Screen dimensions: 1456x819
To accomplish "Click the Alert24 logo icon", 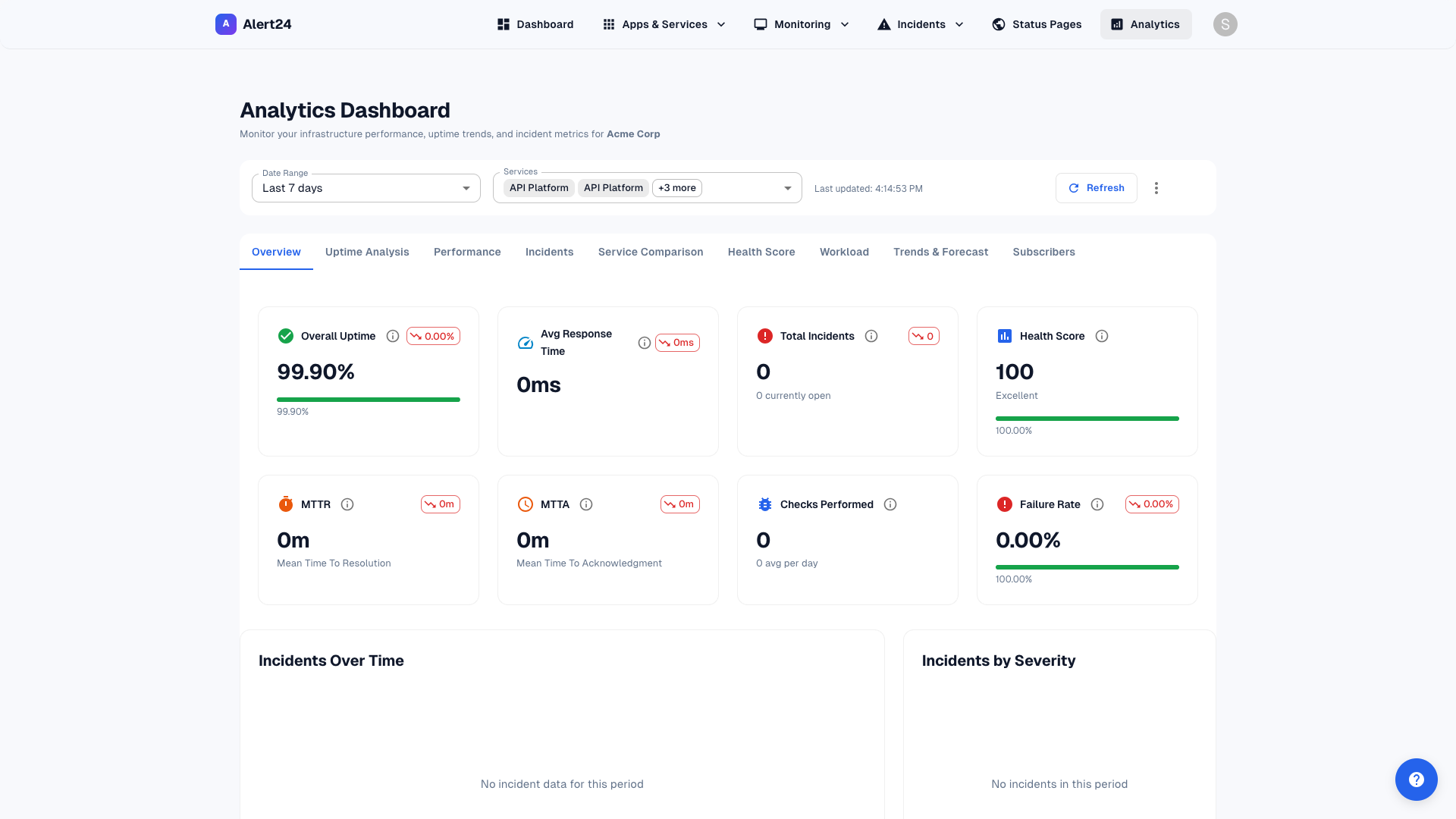I will pos(225,24).
